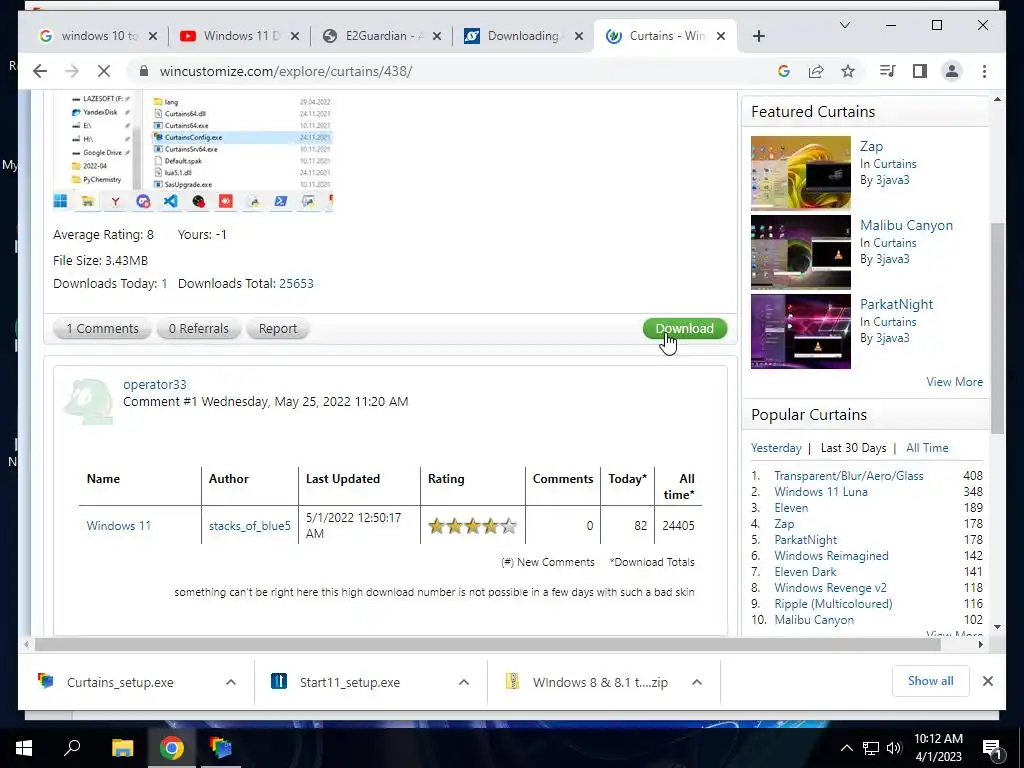
Task: Close the Curtains - WinCustomize tab
Action: pos(721,36)
